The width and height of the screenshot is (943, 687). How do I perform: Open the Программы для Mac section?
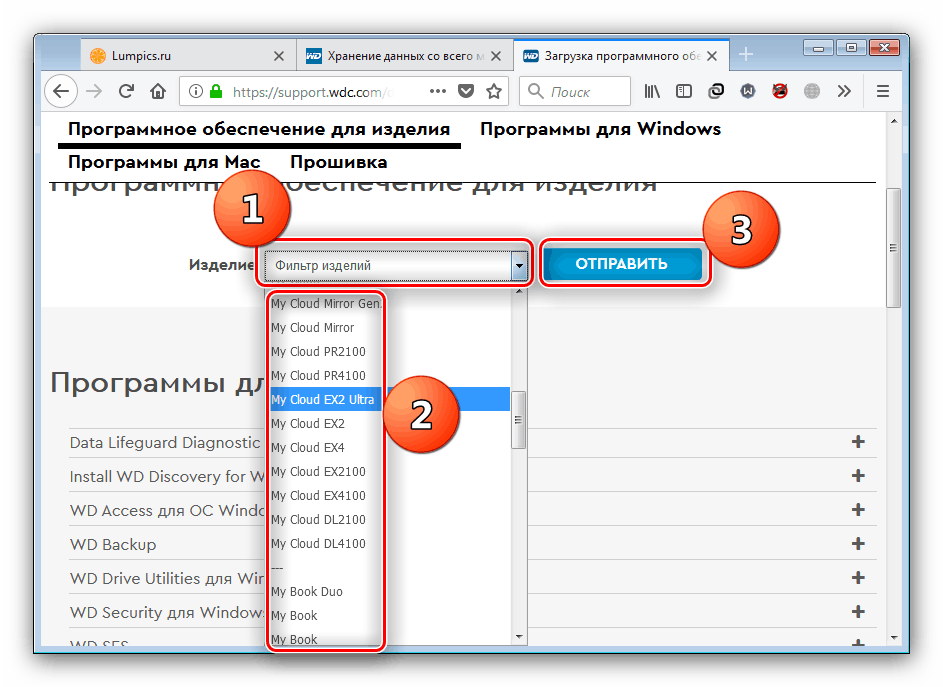pos(164,162)
